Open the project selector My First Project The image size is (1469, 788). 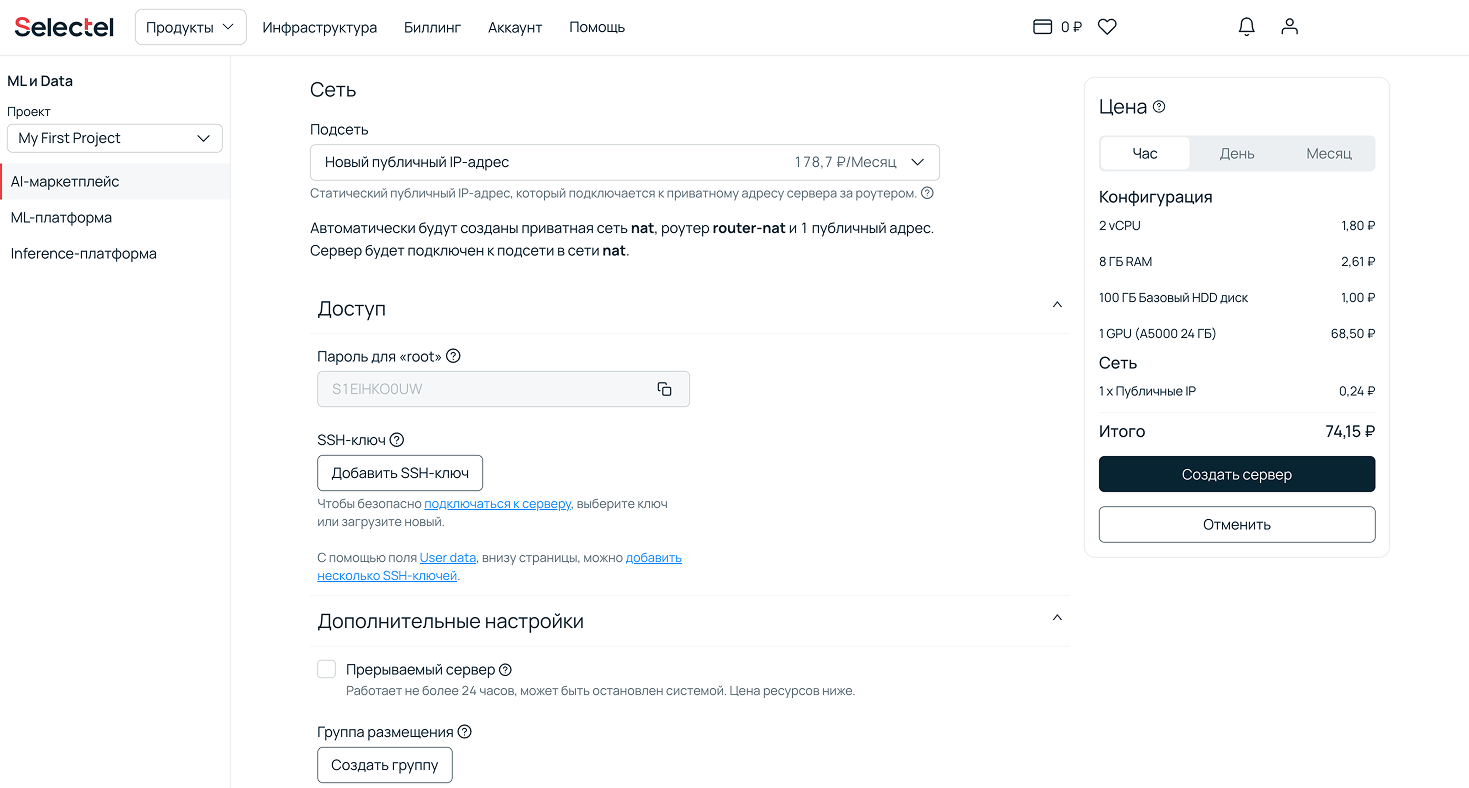point(114,138)
